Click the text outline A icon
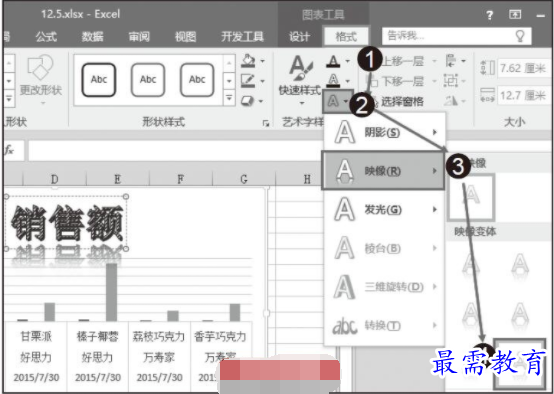 pyautogui.click(x=333, y=81)
